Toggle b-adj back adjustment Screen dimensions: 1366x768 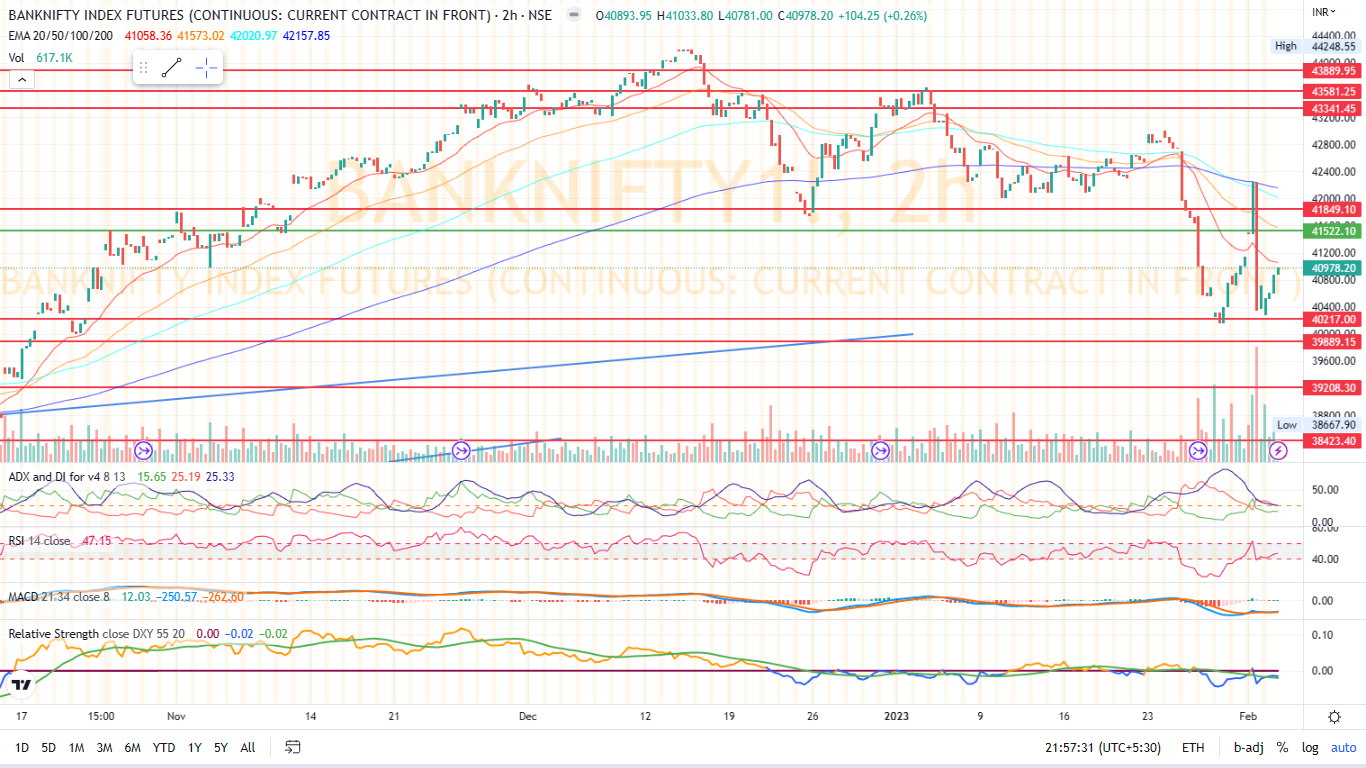pos(1248,747)
